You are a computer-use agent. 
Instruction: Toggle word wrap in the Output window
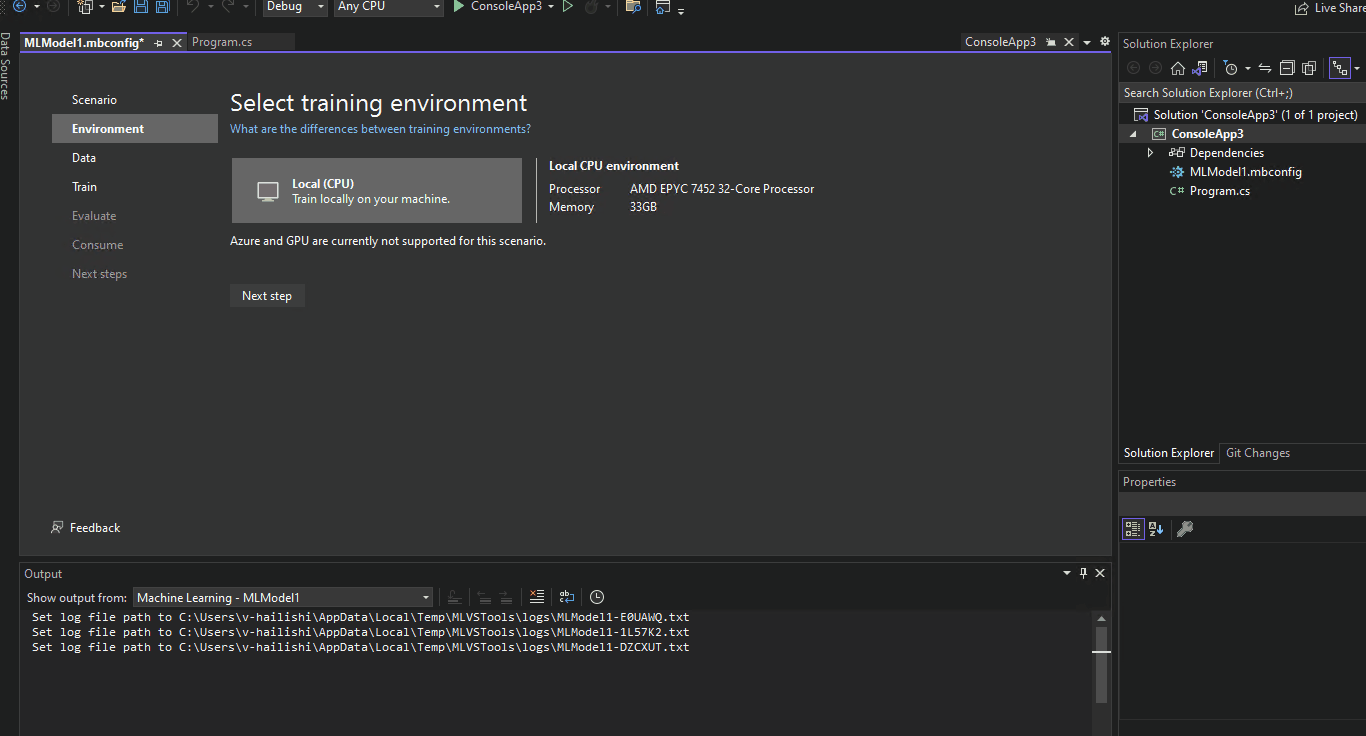click(x=566, y=597)
